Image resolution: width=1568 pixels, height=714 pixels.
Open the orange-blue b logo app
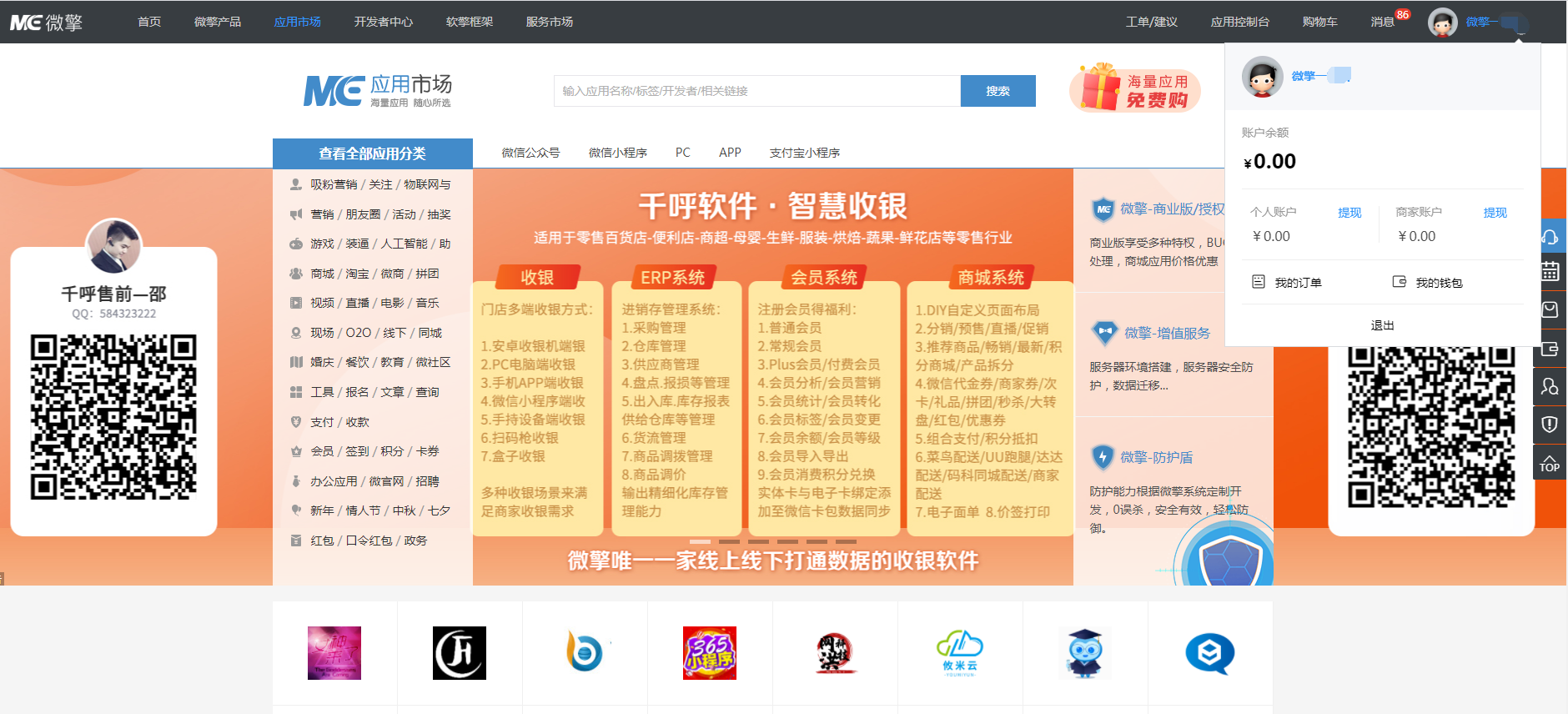pos(585,651)
